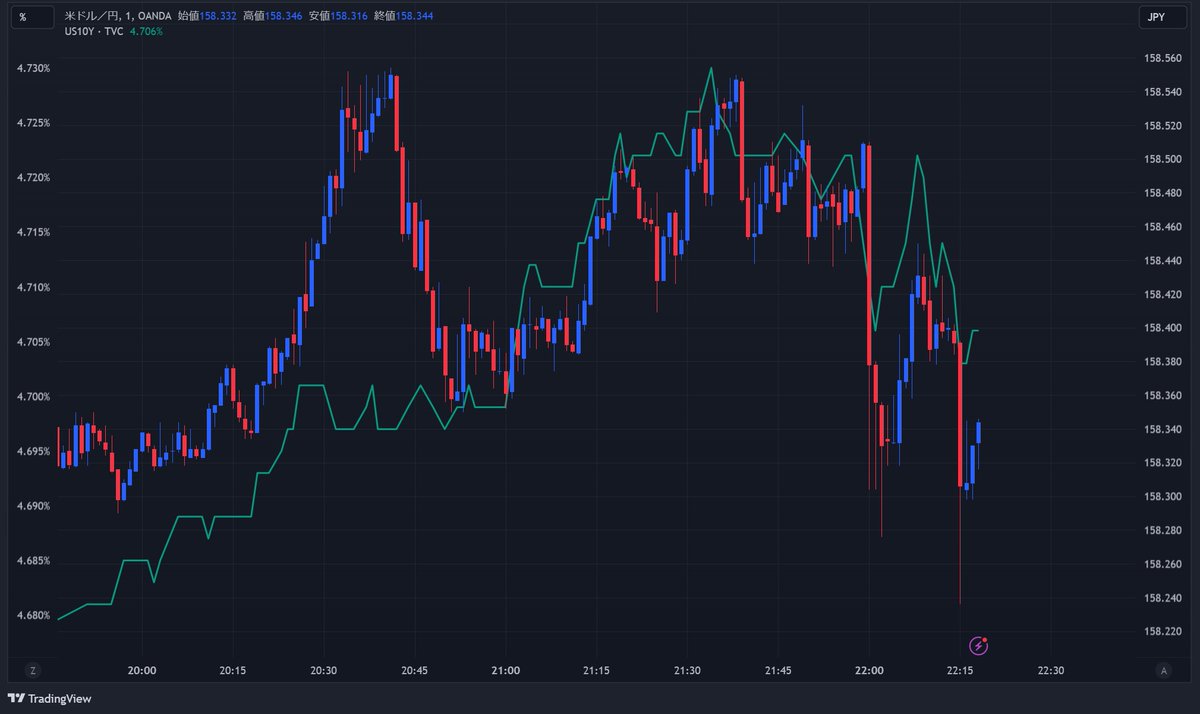Click the TradingView logo in the corner
Image resolution: width=1200 pixels, height=714 pixels.
click(x=48, y=699)
